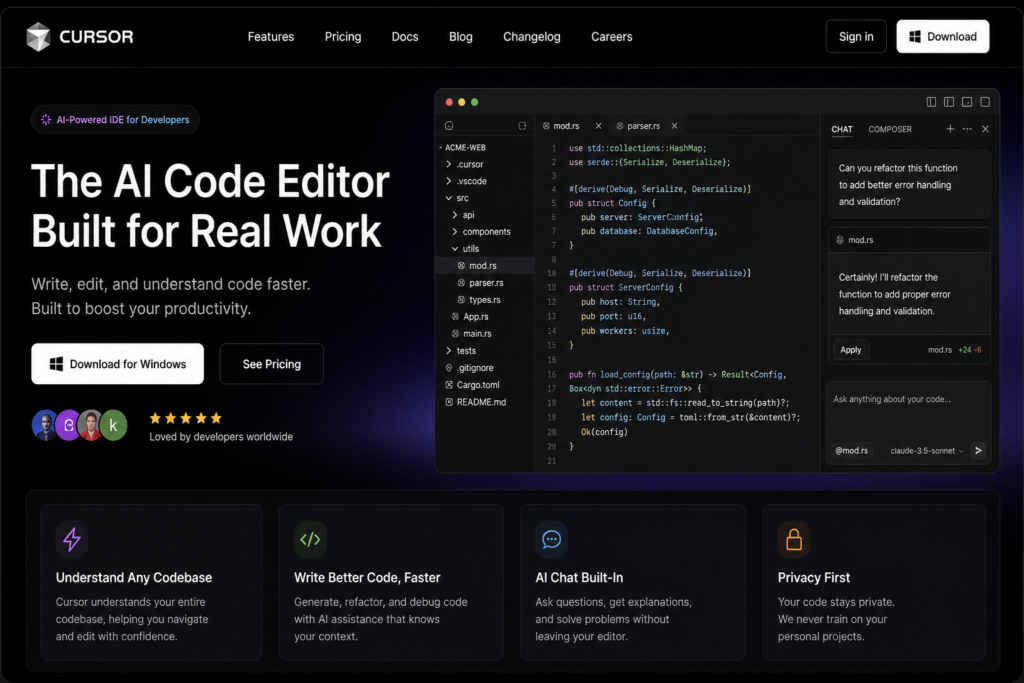1024x683 pixels.
Task: Open README.md in the file tree
Action: (475, 402)
